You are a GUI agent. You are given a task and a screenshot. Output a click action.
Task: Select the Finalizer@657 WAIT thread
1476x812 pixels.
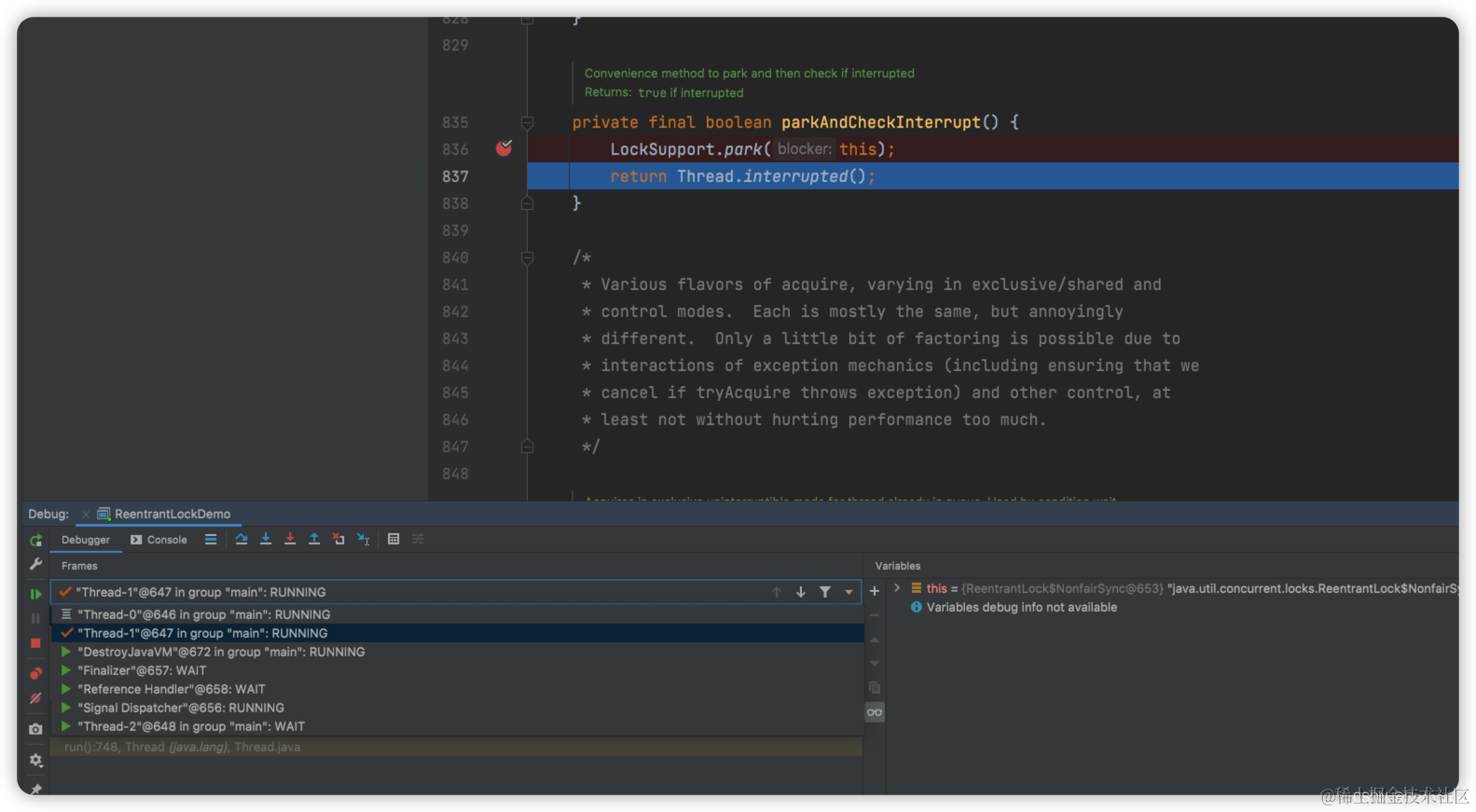pyautogui.click(x=457, y=670)
